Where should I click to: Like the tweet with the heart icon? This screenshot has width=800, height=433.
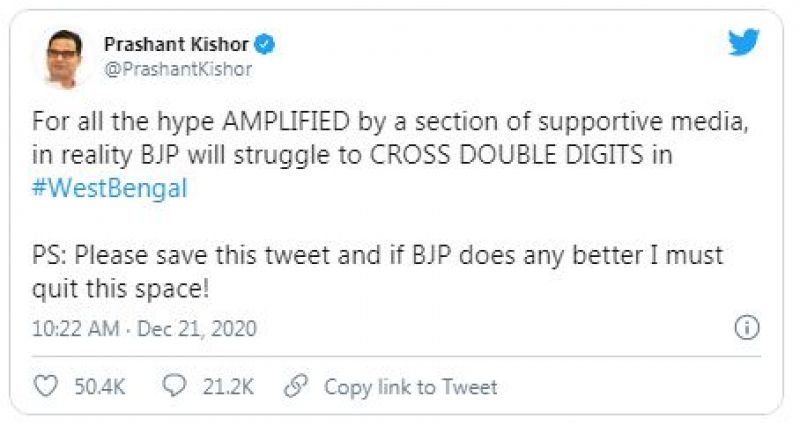[x=47, y=386]
